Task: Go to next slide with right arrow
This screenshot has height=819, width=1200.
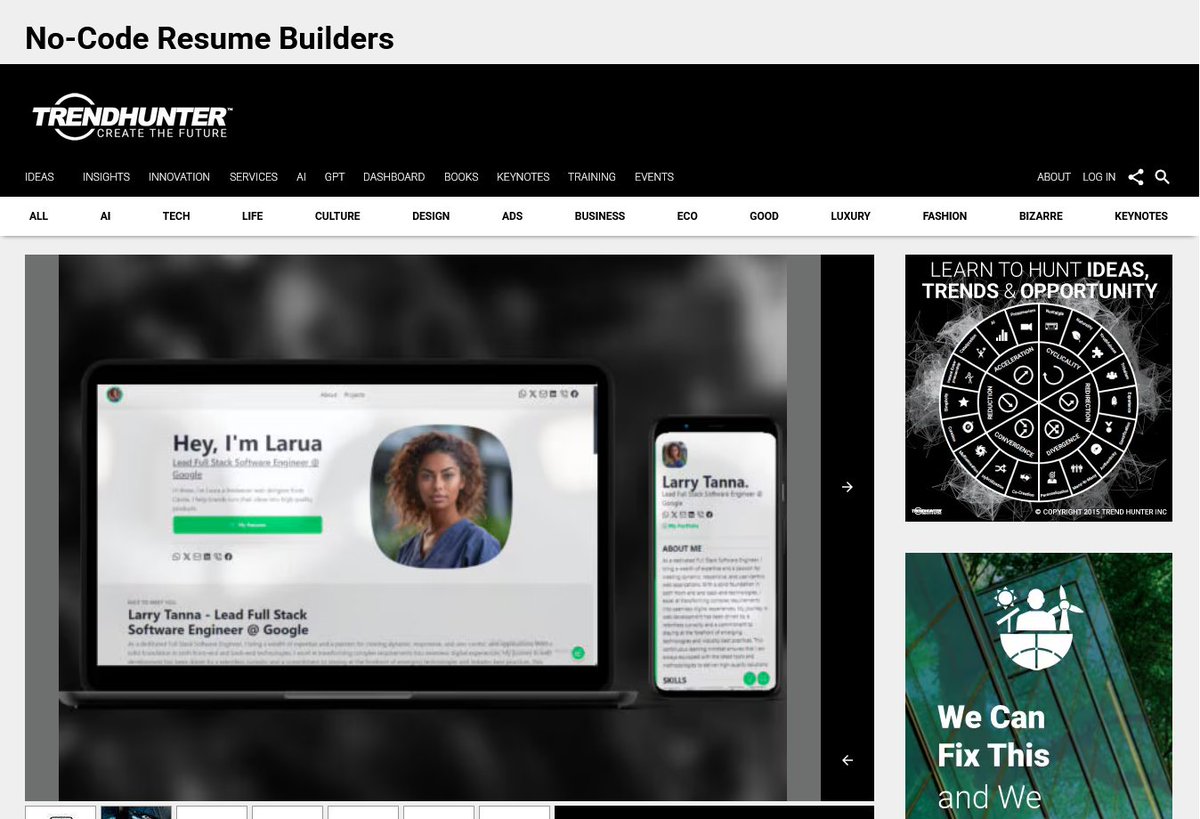Action: (847, 487)
